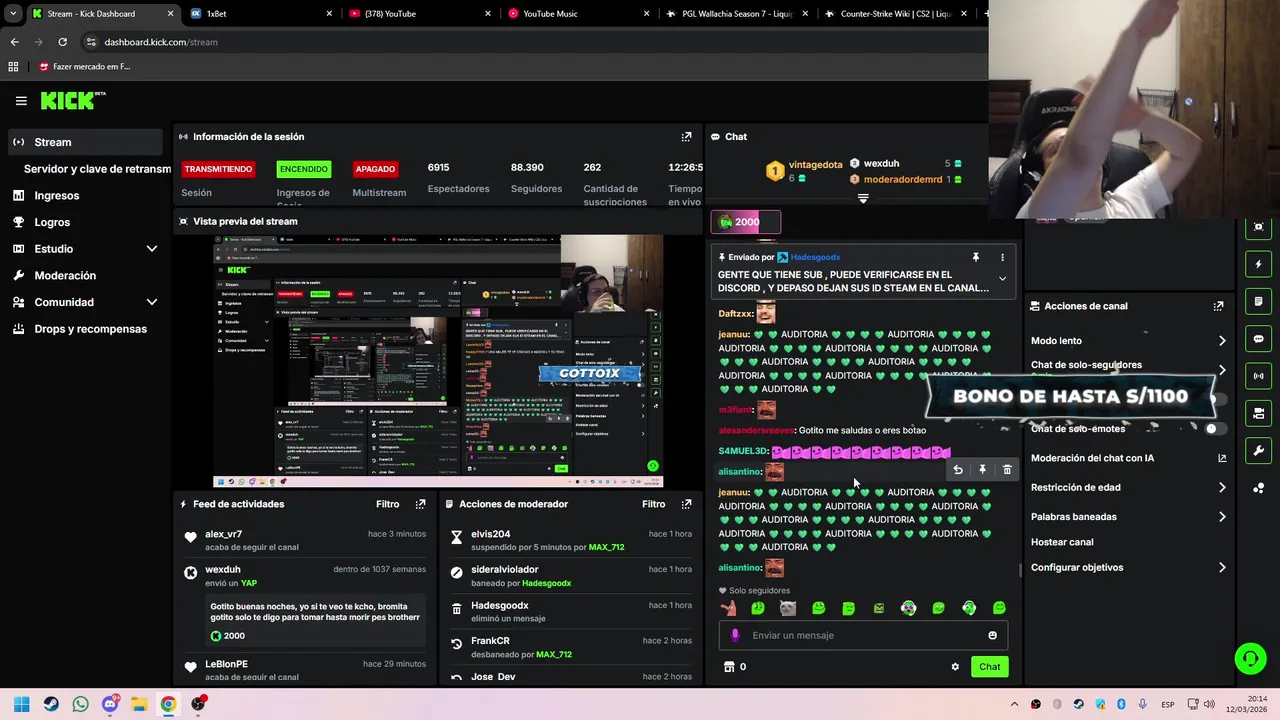1280x720 pixels.
Task: Open Configurar objetivos chevron
Action: coord(1222,568)
